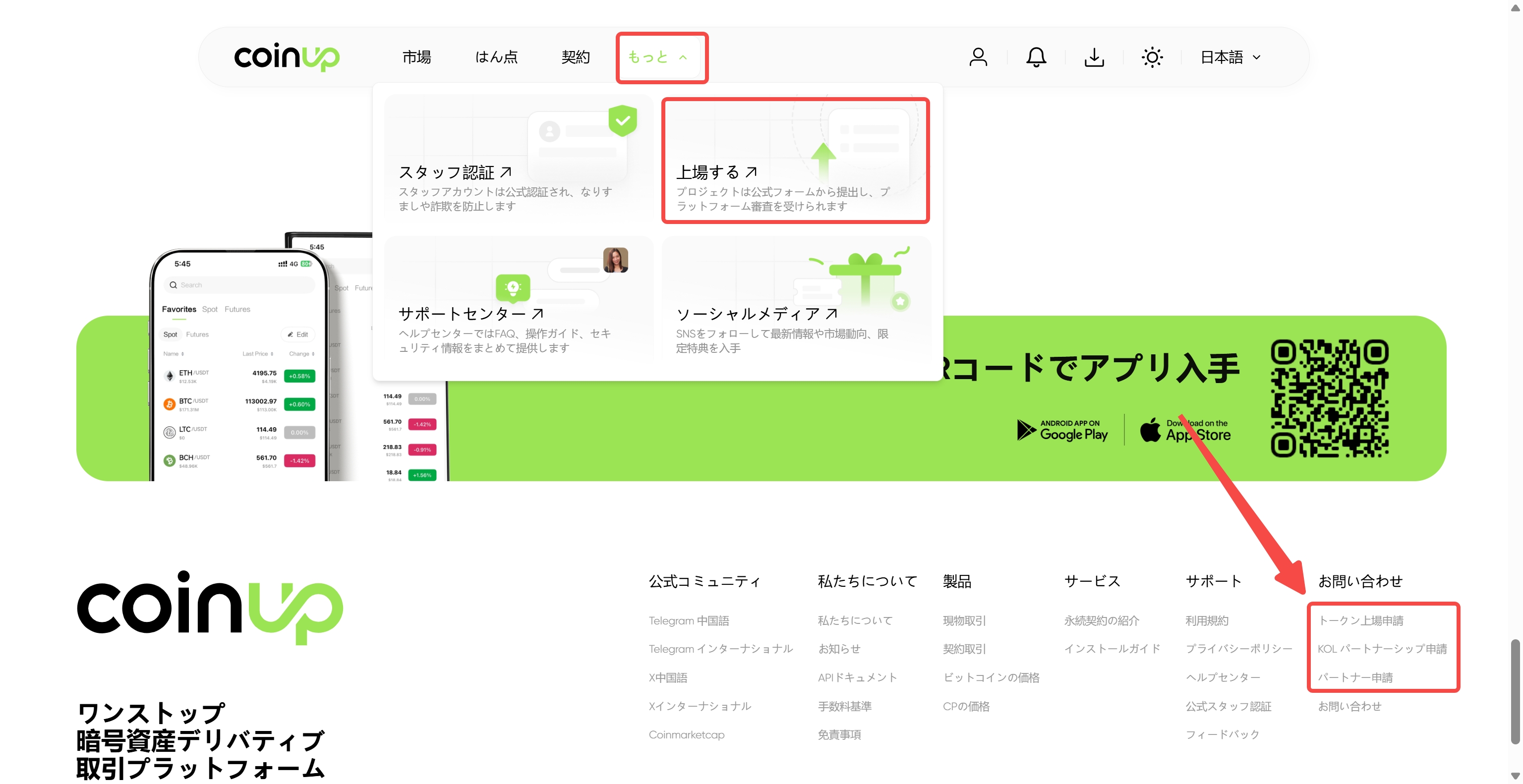Click the ETH coin icon in phone mockup
Viewport: 1523px width, 784px height.
(169, 376)
